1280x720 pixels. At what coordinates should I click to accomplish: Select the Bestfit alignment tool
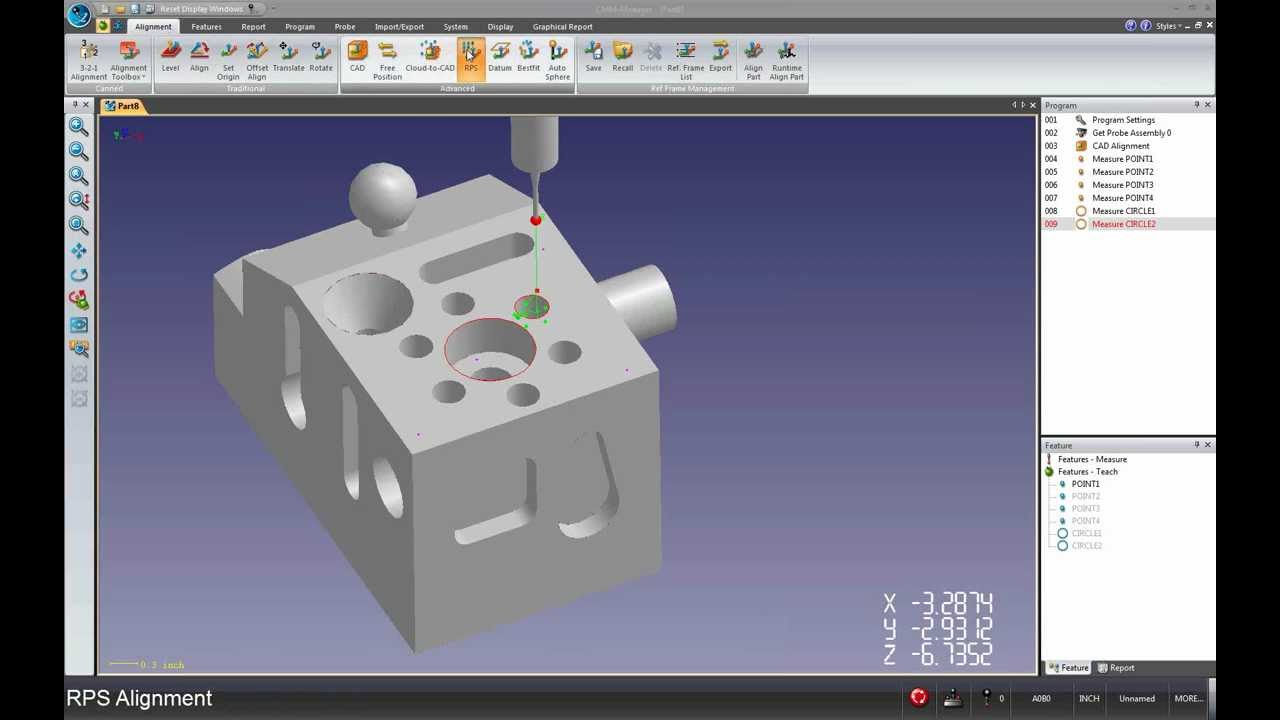[x=528, y=57]
